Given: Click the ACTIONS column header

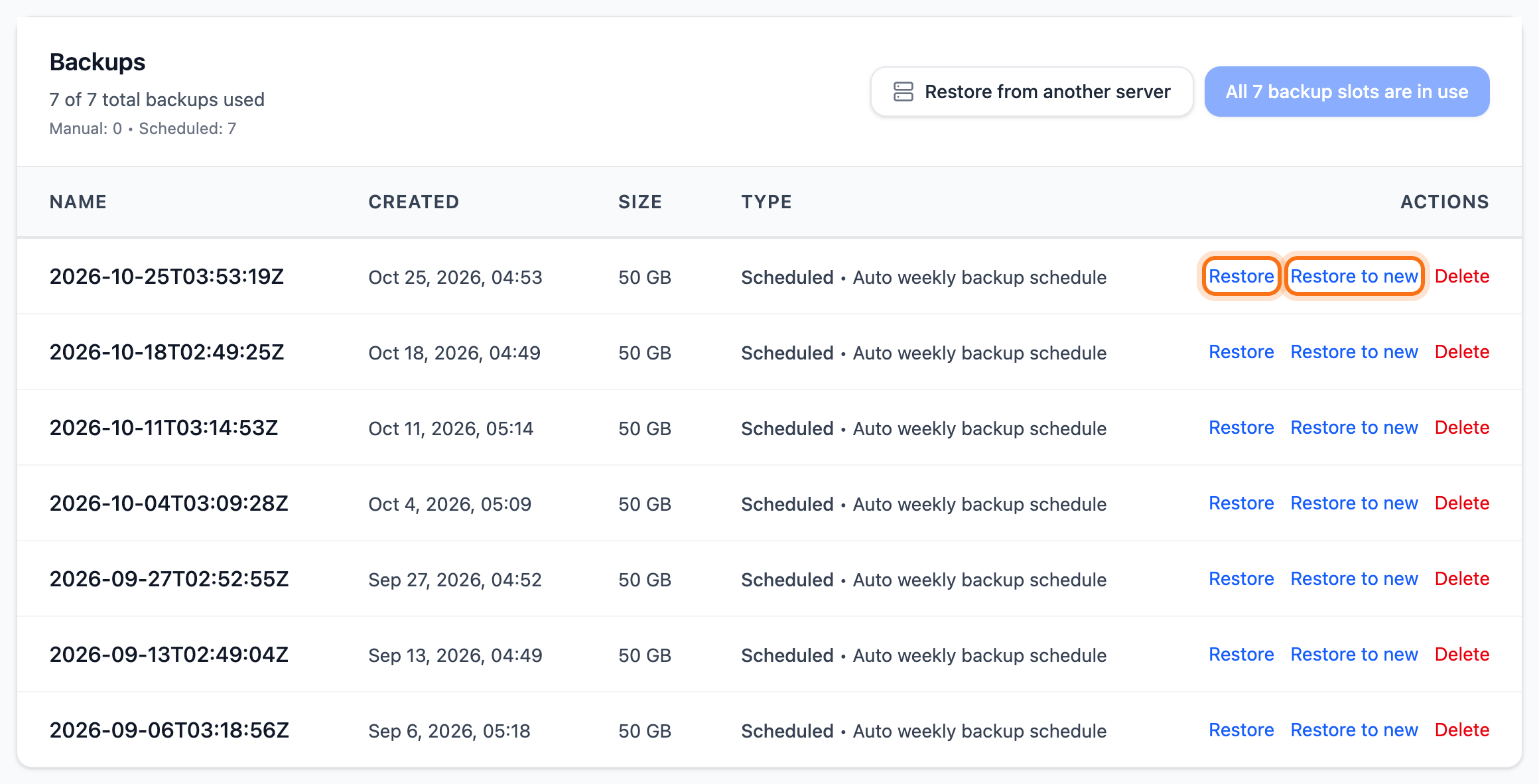Looking at the screenshot, I should (x=1445, y=202).
